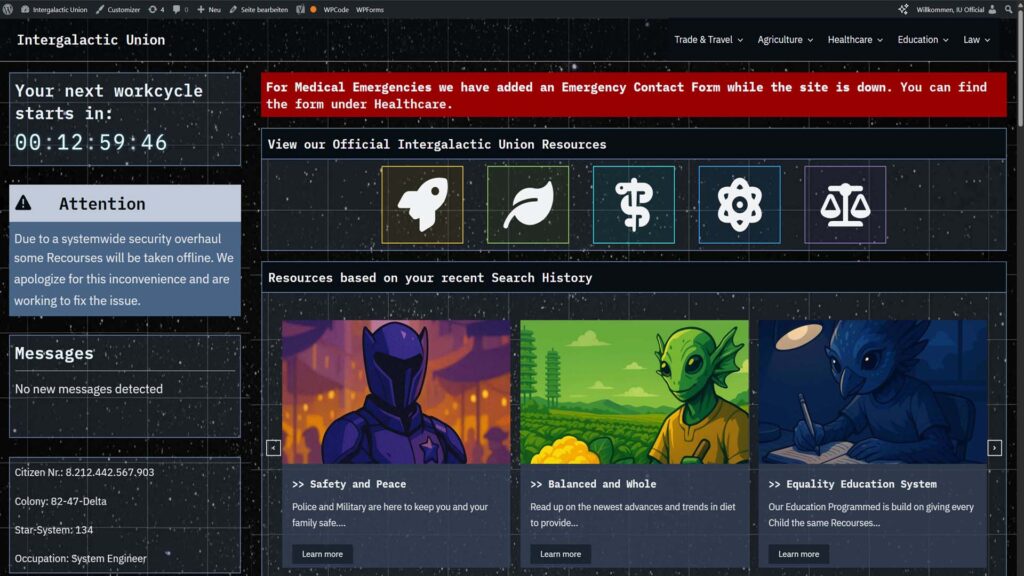Open the Equality Education System blue bird image

(872, 392)
